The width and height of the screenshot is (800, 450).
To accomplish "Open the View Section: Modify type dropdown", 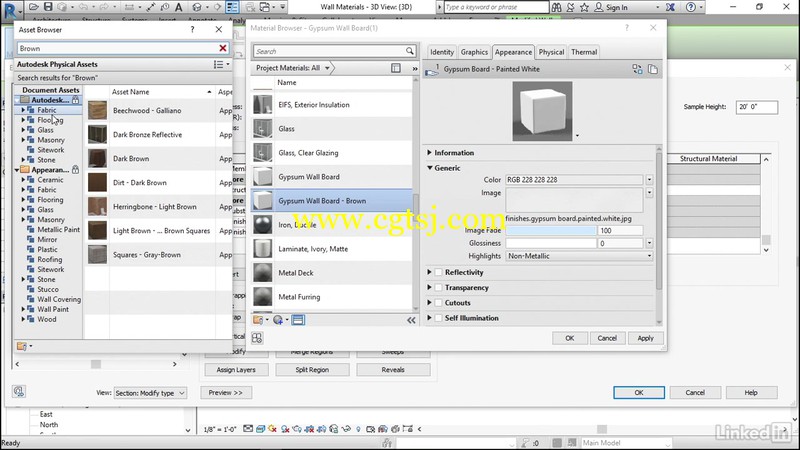I will click(150, 393).
